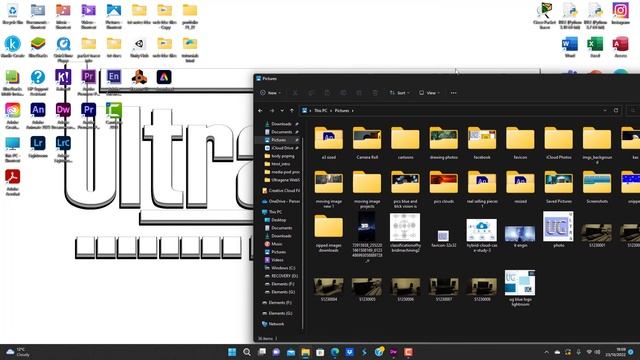
Task: Open the Instagram desktop shortcut
Action: (x=620, y=14)
